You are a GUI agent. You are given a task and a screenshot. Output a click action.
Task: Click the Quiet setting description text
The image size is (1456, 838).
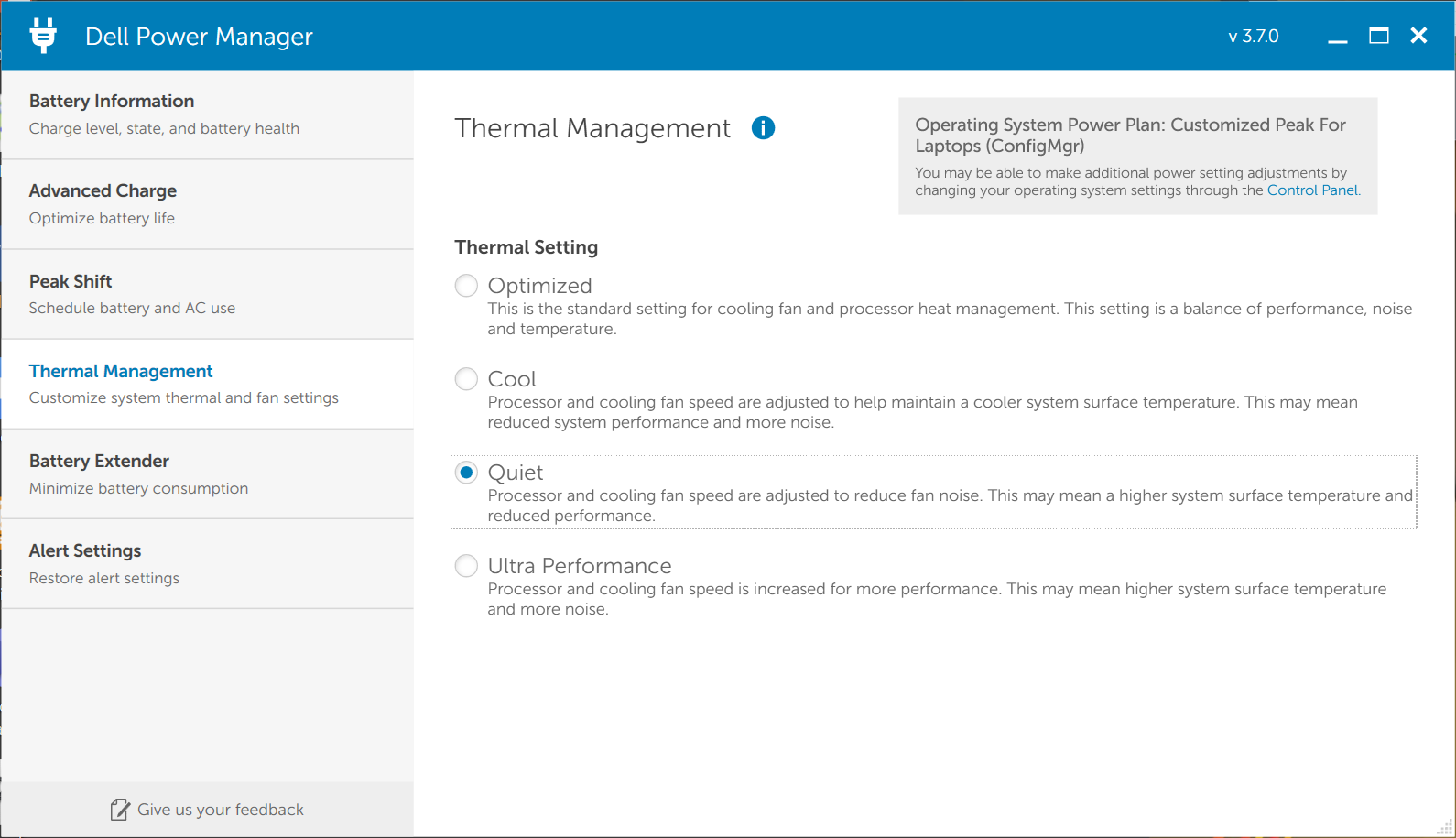pyautogui.click(x=951, y=506)
